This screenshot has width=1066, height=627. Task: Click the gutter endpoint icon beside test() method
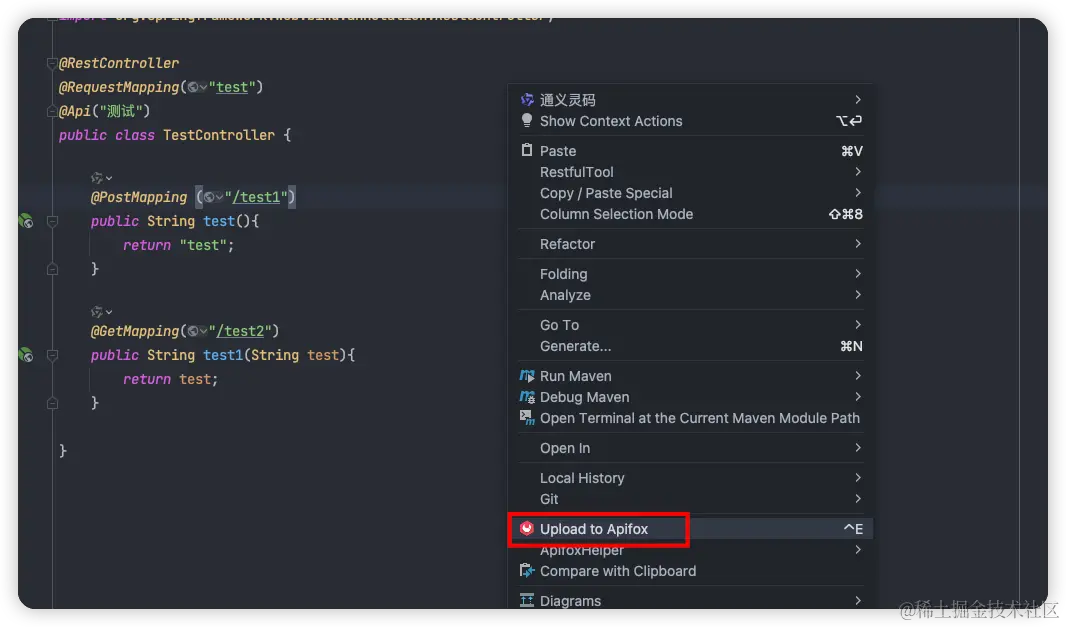[26, 221]
